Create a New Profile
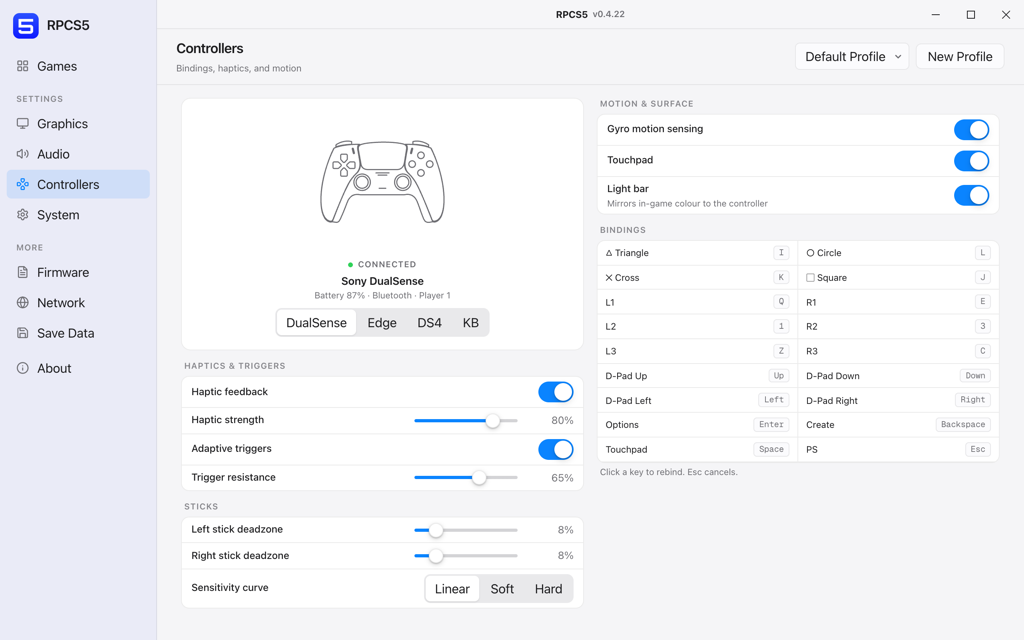The height and width of the screenshot is (640, 1024). click(x=959, y=57)
